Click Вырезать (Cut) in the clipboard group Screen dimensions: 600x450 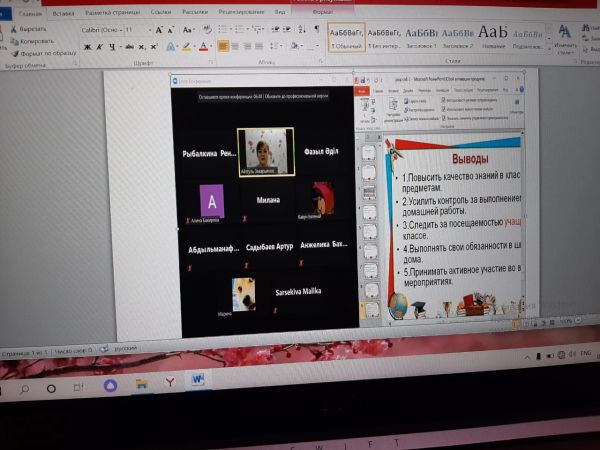click(31, 29)
